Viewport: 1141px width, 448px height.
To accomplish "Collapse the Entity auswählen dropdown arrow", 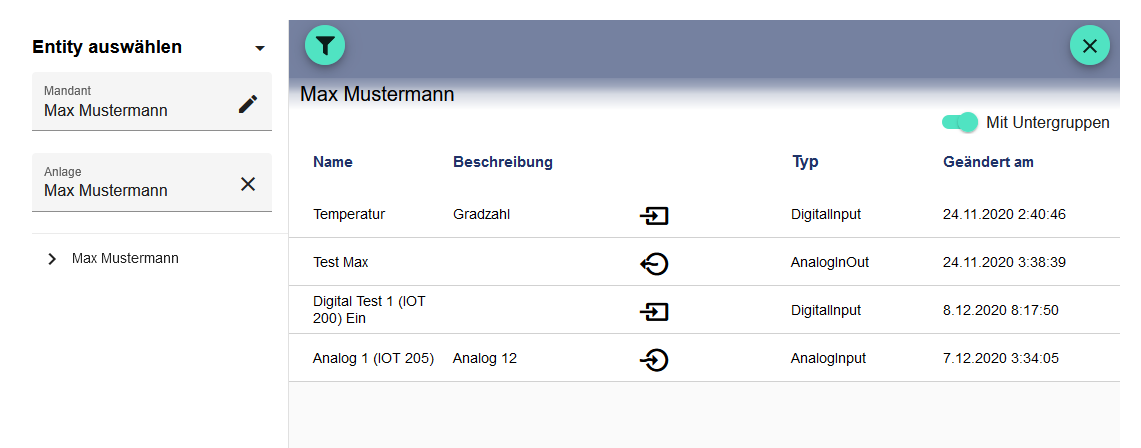I will (260, 48).
